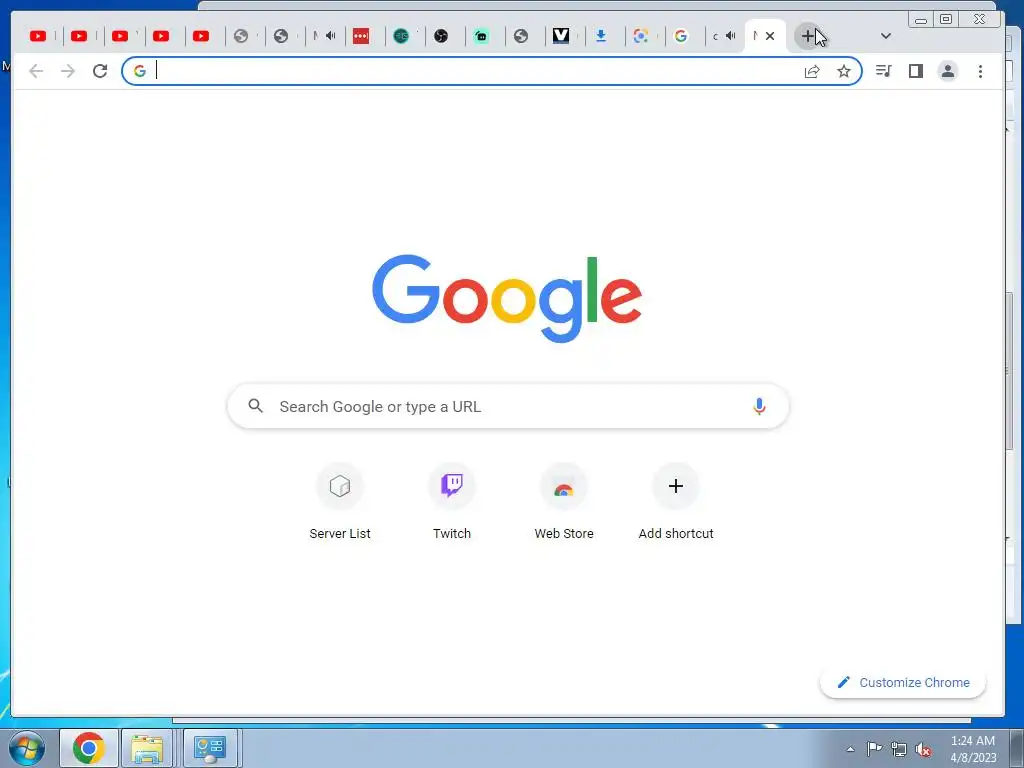Click the Google logo image

click(507, 298)
